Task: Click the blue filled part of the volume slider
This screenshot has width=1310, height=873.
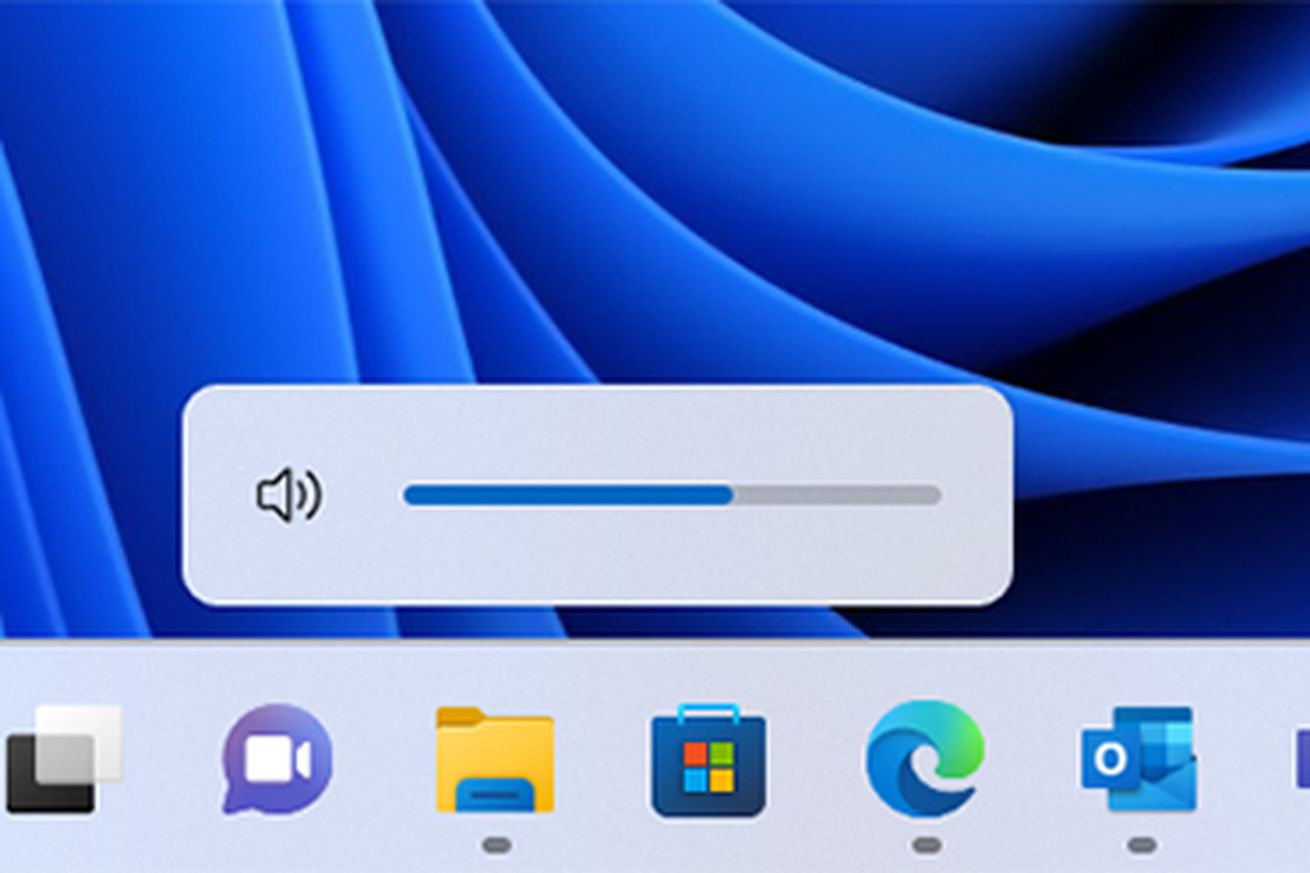Action: [565, 495]
